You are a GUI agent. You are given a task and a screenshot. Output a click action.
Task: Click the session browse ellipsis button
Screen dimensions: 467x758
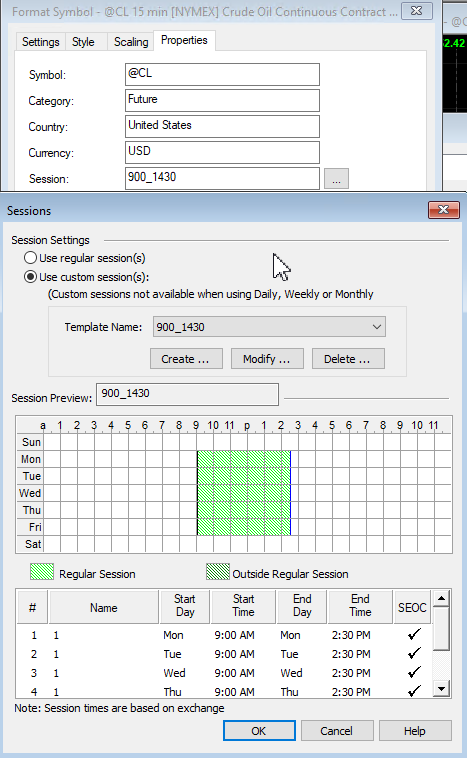(x=336, y=179)
